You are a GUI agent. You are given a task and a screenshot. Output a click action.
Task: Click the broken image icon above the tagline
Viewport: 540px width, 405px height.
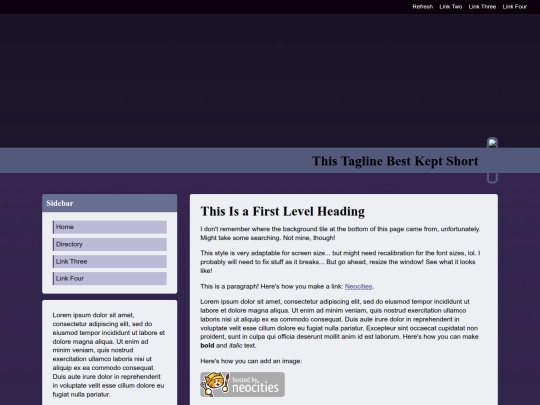[492, 143]
